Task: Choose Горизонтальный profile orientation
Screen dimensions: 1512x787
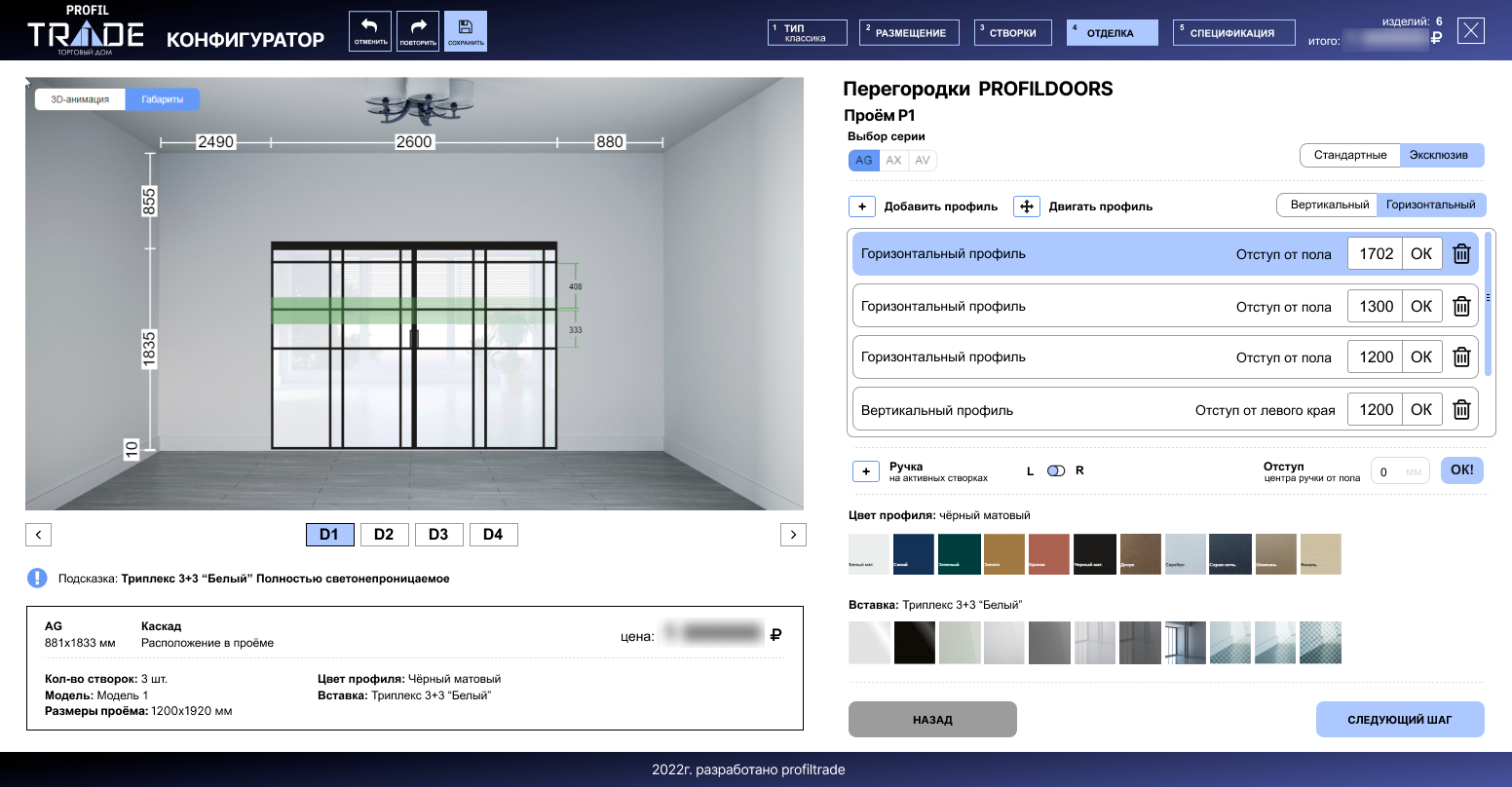Action: coord(1431,205)
